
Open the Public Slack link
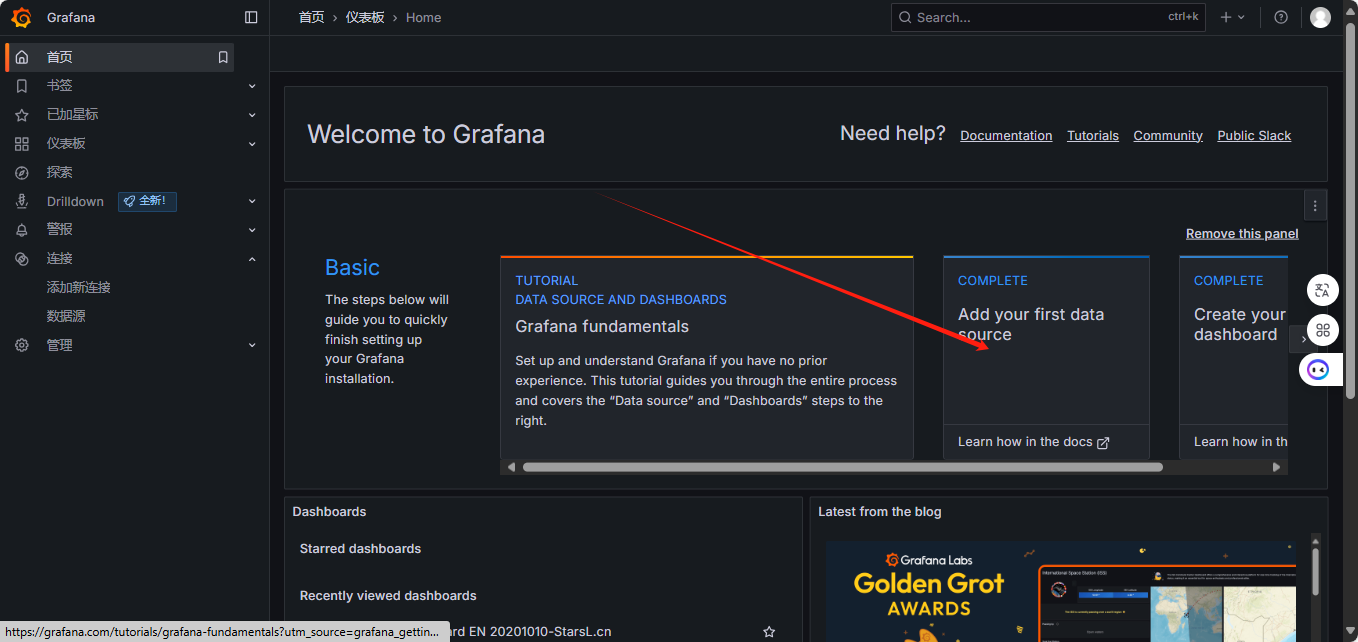click(1254, 136)
